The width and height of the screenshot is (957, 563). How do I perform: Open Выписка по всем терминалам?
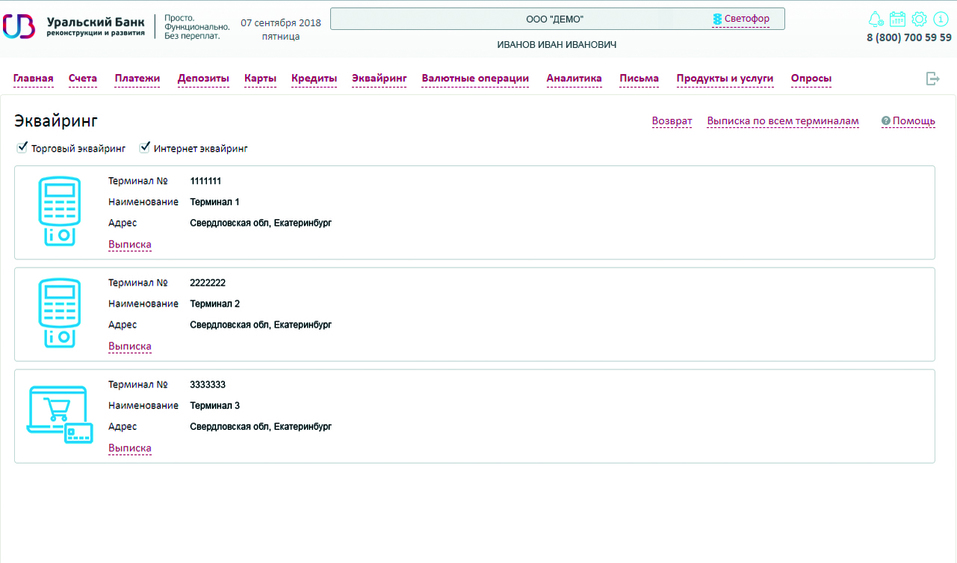click(782, 121)
